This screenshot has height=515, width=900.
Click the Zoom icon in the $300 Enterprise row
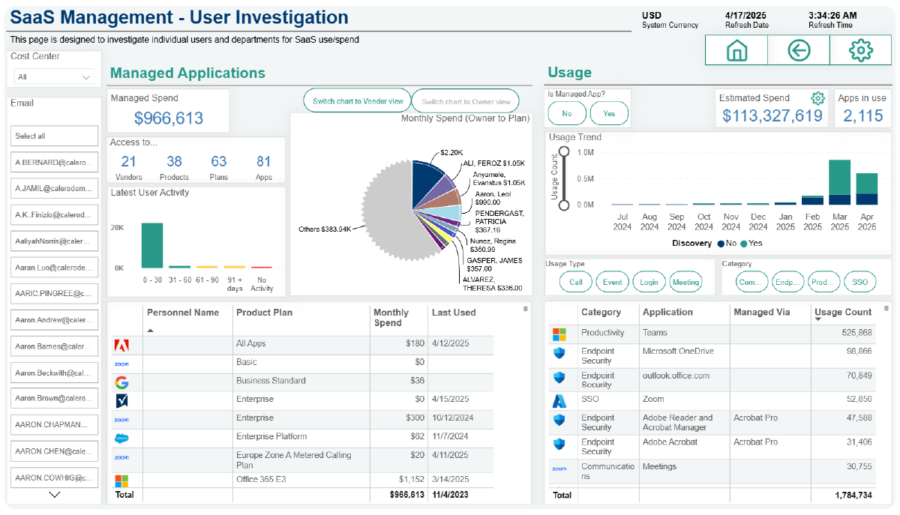point(122,420)
